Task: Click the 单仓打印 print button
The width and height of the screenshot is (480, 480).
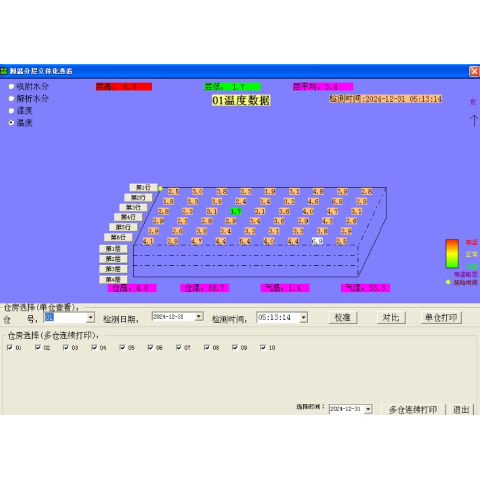Action: click(x=441, y=317)
